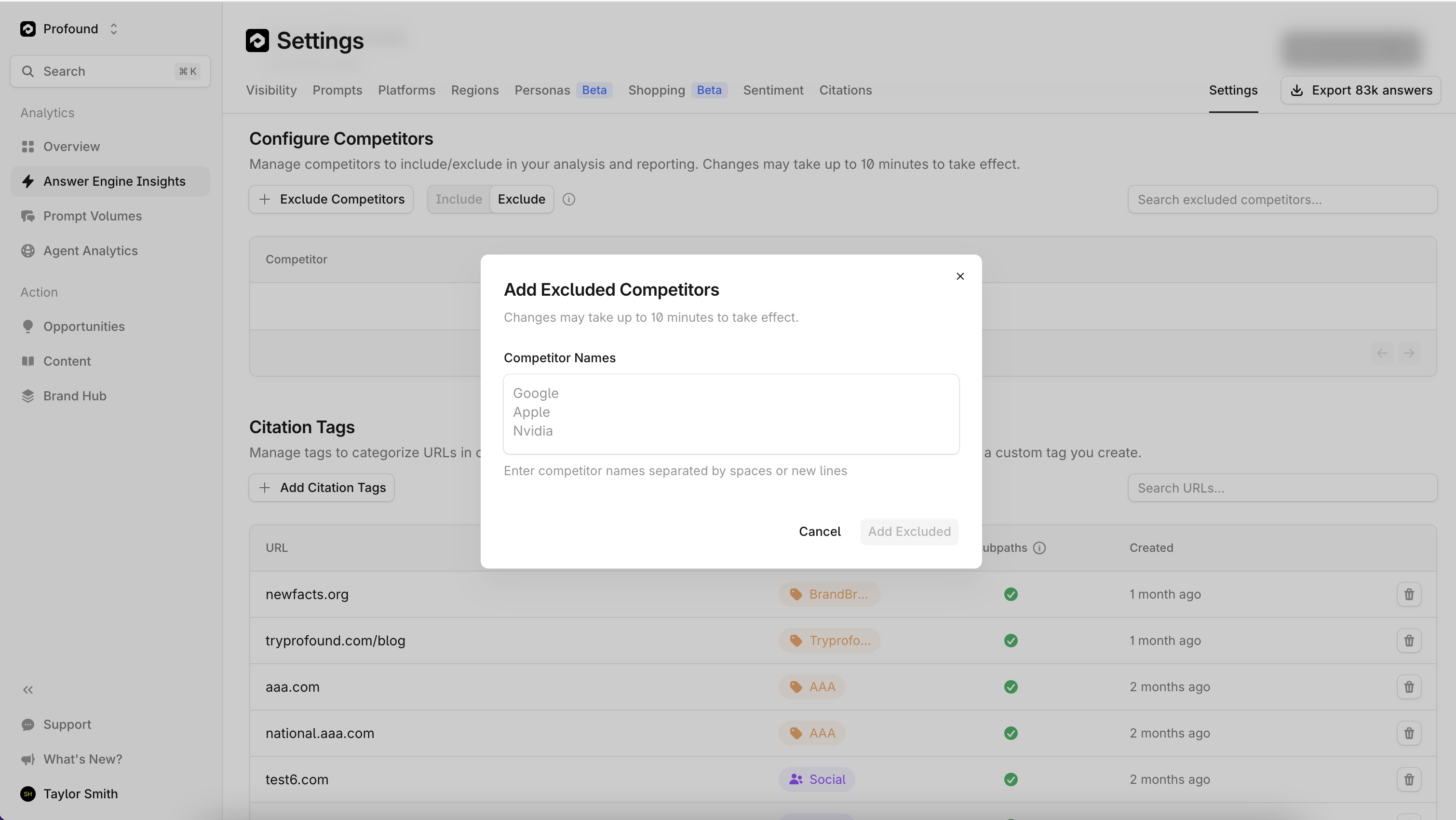
Task: Click the Competitor Names text area
Action: click(730, 413)
